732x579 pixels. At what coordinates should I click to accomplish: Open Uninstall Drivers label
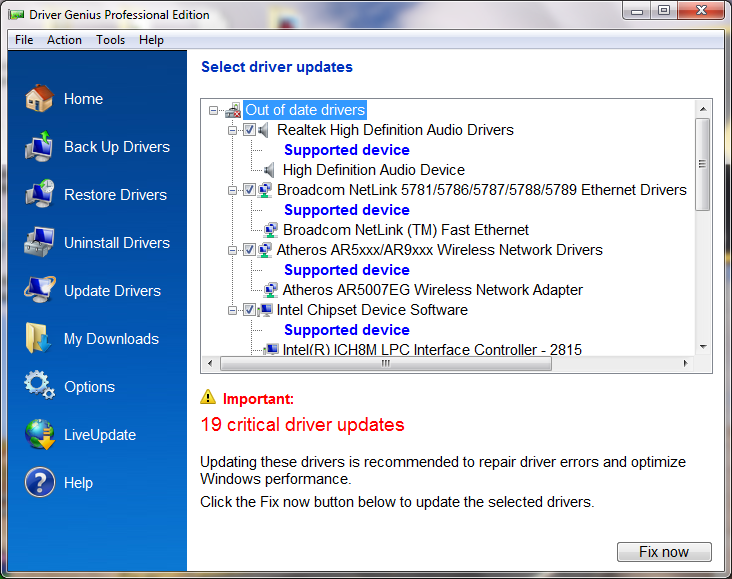point(117,243)
